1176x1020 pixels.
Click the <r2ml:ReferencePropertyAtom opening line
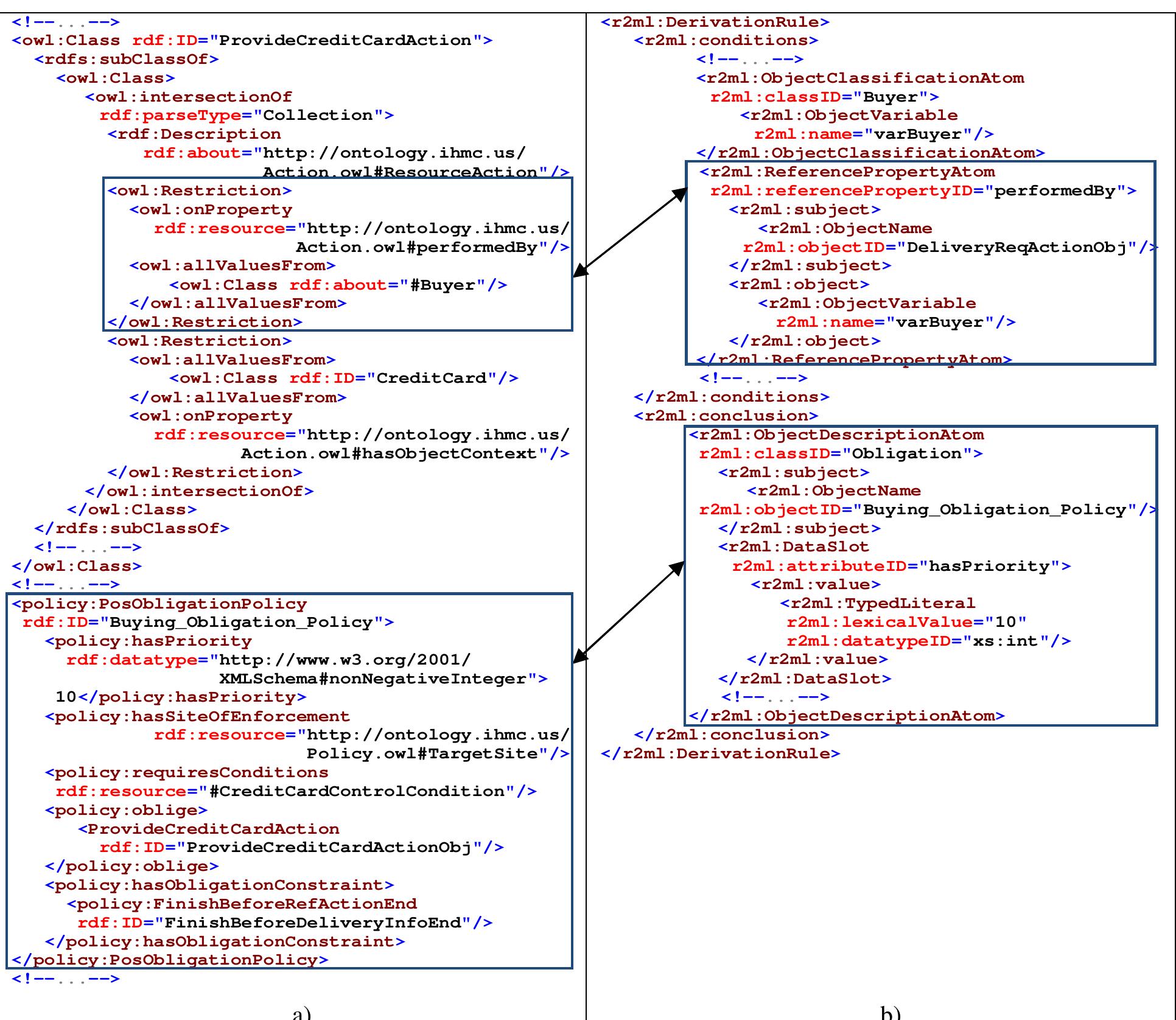coord(847,172)
